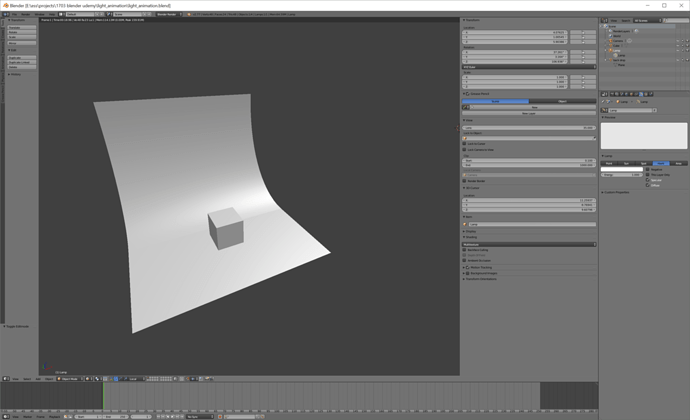Click the Clip Start value field
The image size is (690, 420).
click(529, 160)
